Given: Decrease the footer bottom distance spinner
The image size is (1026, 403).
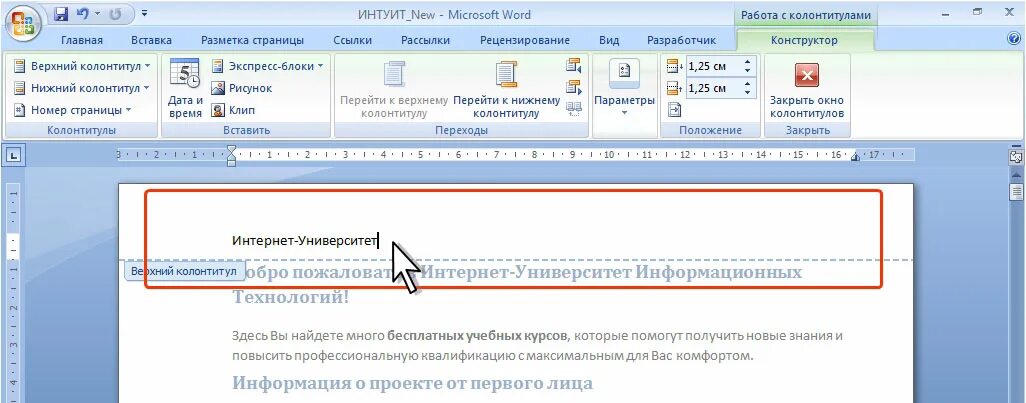Looking at the screenshot, I should pos(747,92).
